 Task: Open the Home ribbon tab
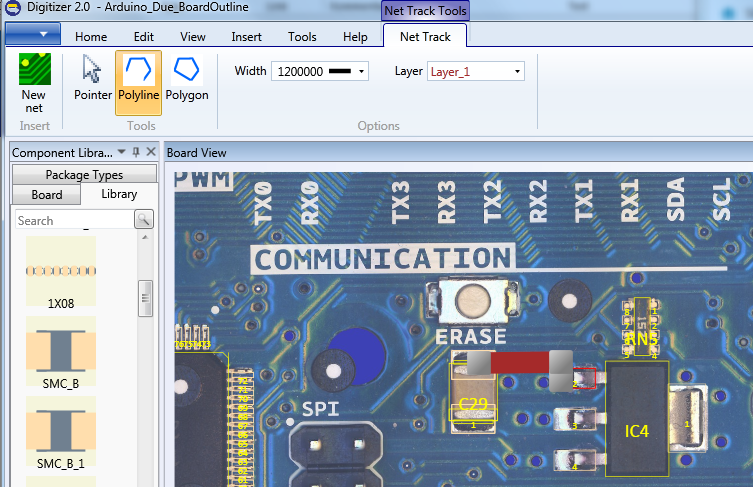coord(91,37)
